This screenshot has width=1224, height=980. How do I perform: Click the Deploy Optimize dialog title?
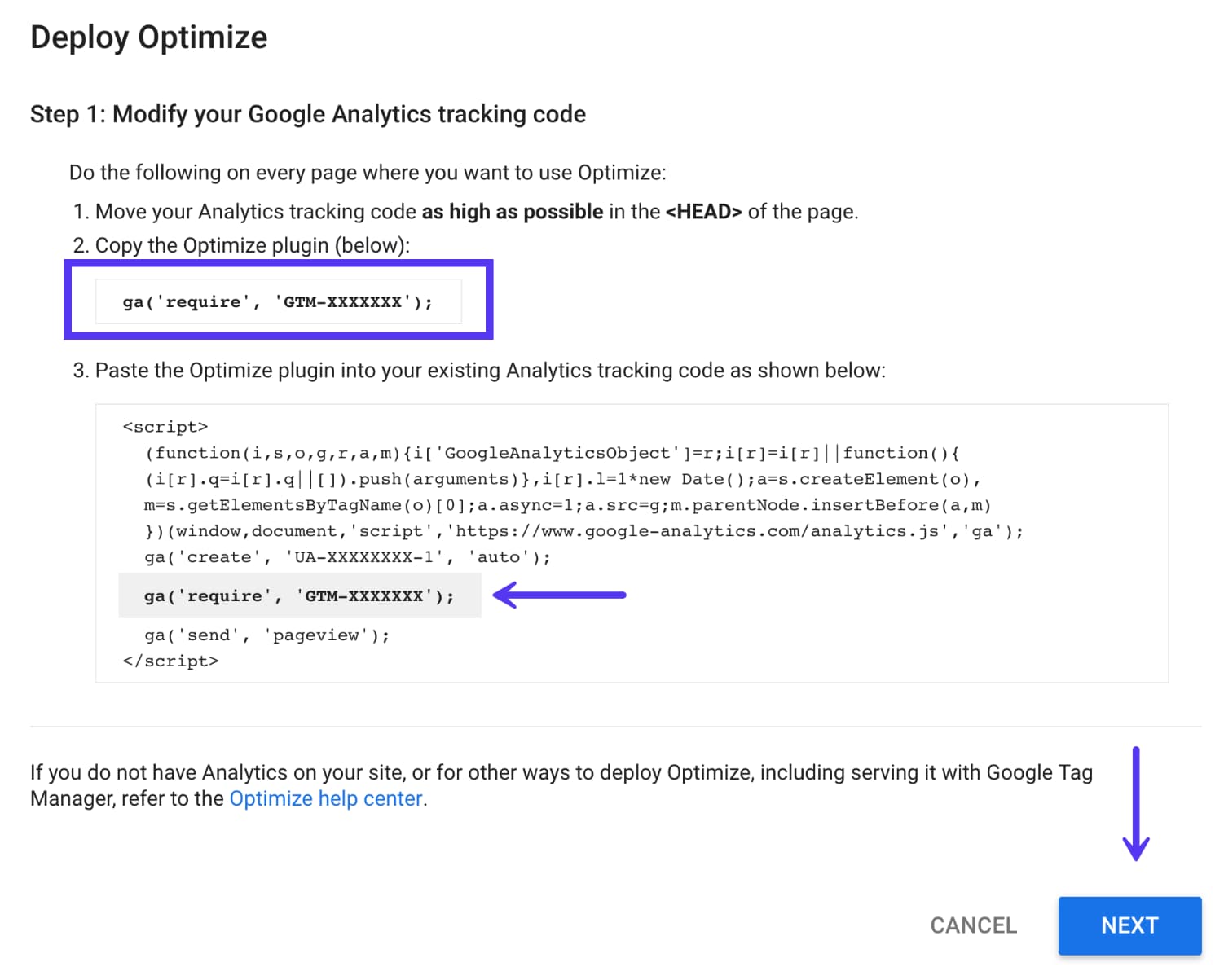coord(148,37)
